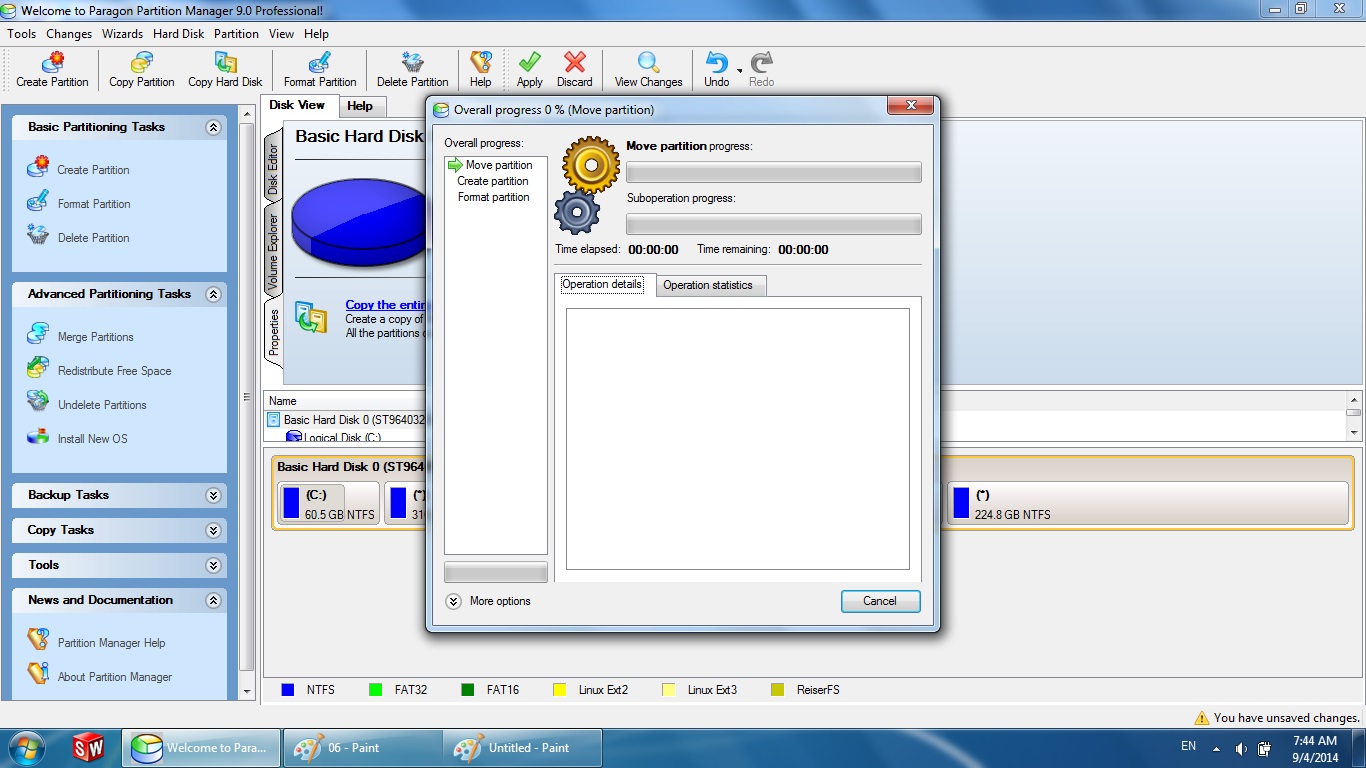Image resolution: width=1366 pixels, height=768 pixels.
Task: Cancel the Move partition operation
Action: click(880, 601)
